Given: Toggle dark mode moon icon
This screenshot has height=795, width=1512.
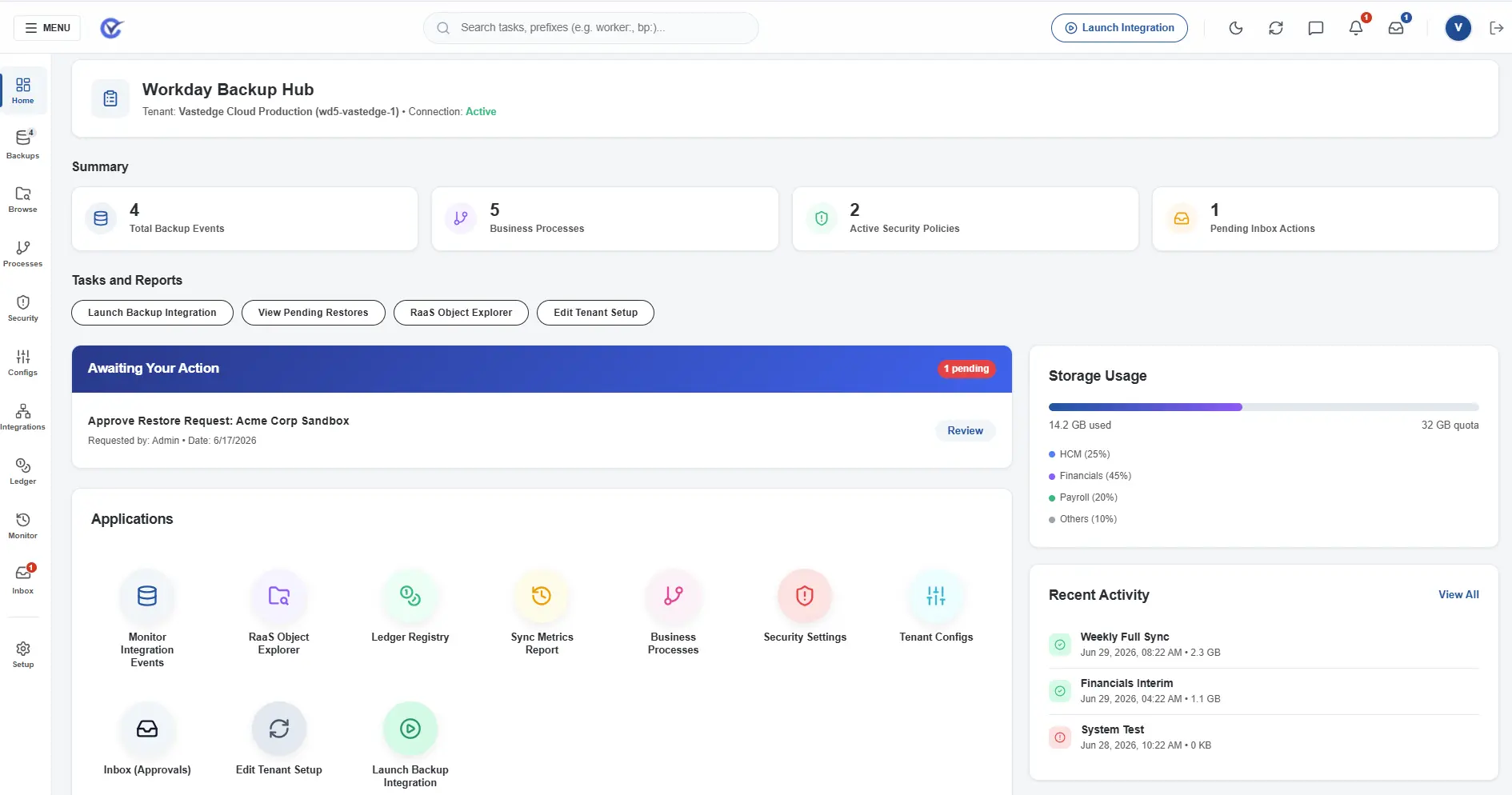Looking at the screenshot, I should (x=1235, y=28).
